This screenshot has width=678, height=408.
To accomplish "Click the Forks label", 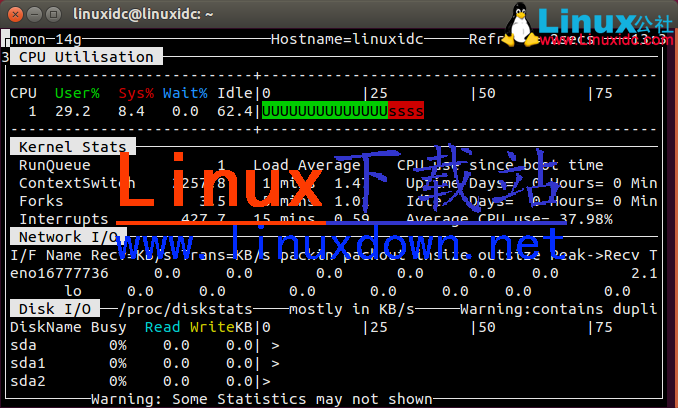I will pyautogui.click(x=42, y=201).
